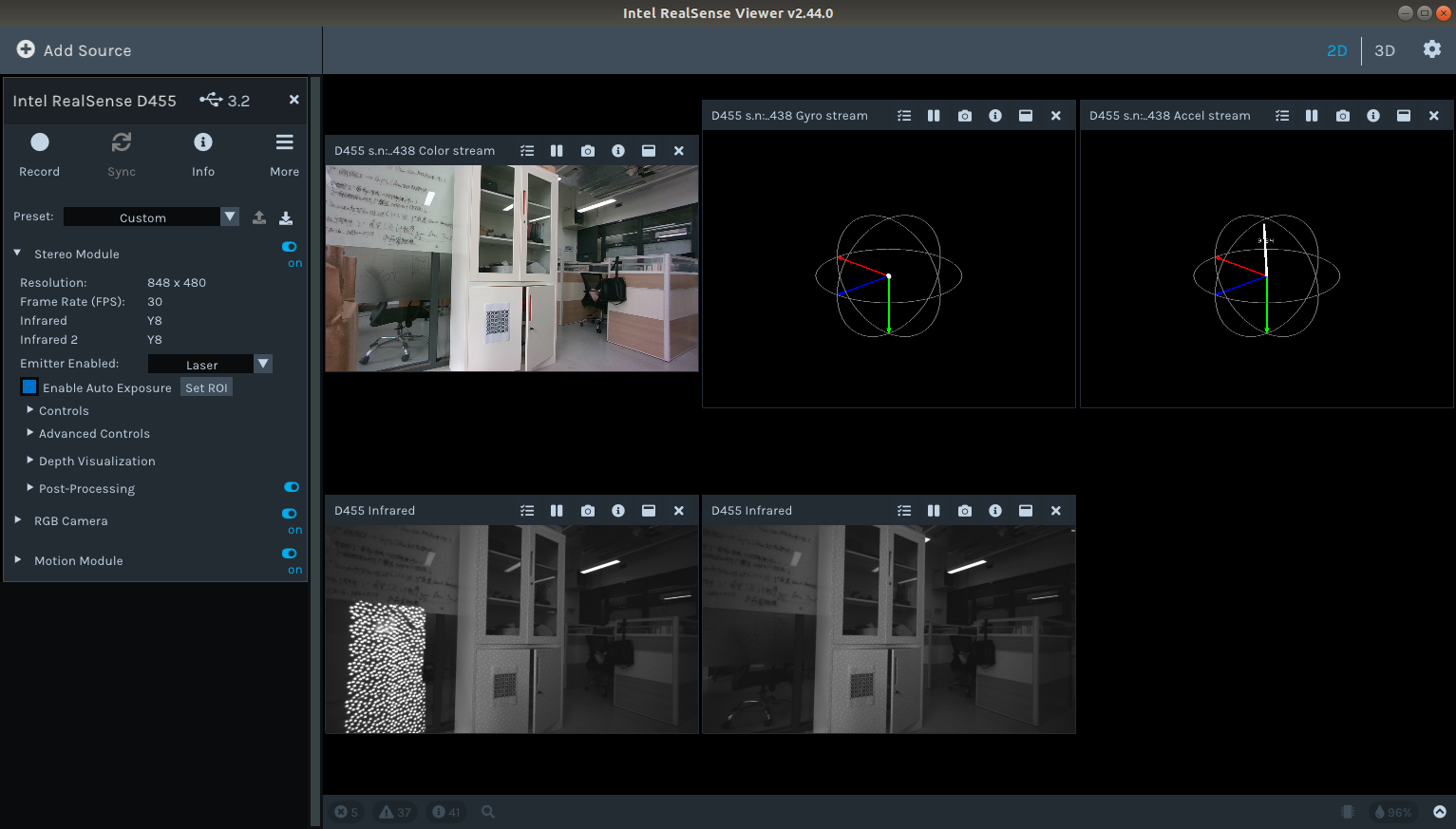
Task: Minimize the second Infrared stream panel
Action: point(1026,511)
